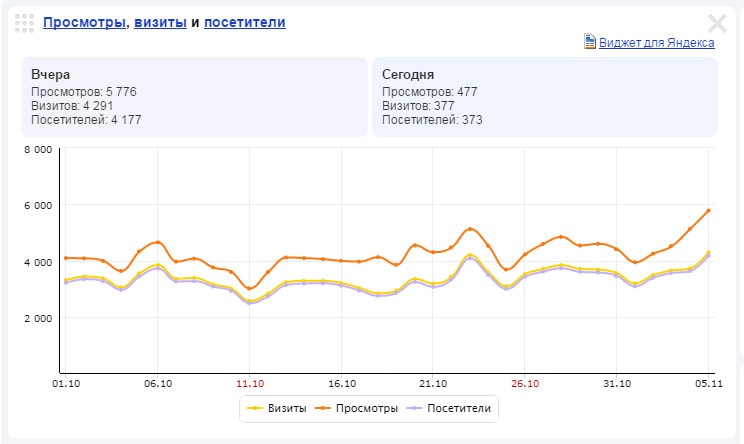Screen dimensions: 744x444
Task: Click the red 26.10 date axis label
Action: coord(525,383)
